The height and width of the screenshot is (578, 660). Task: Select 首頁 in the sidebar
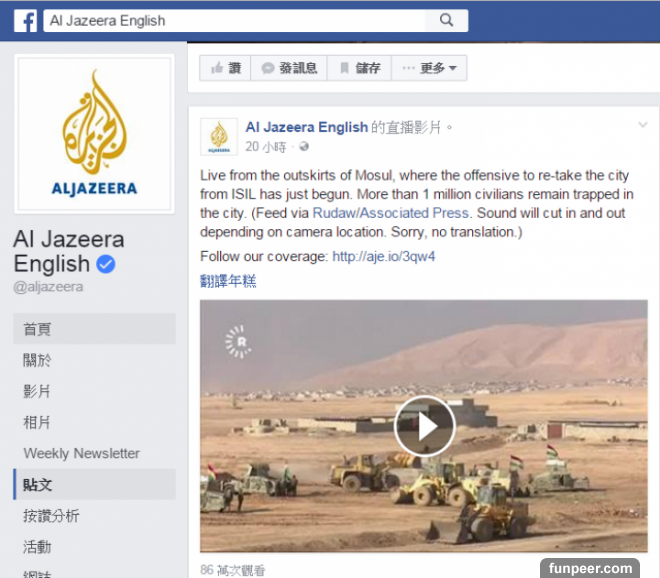pyautogui.click(x=94, y=329)
